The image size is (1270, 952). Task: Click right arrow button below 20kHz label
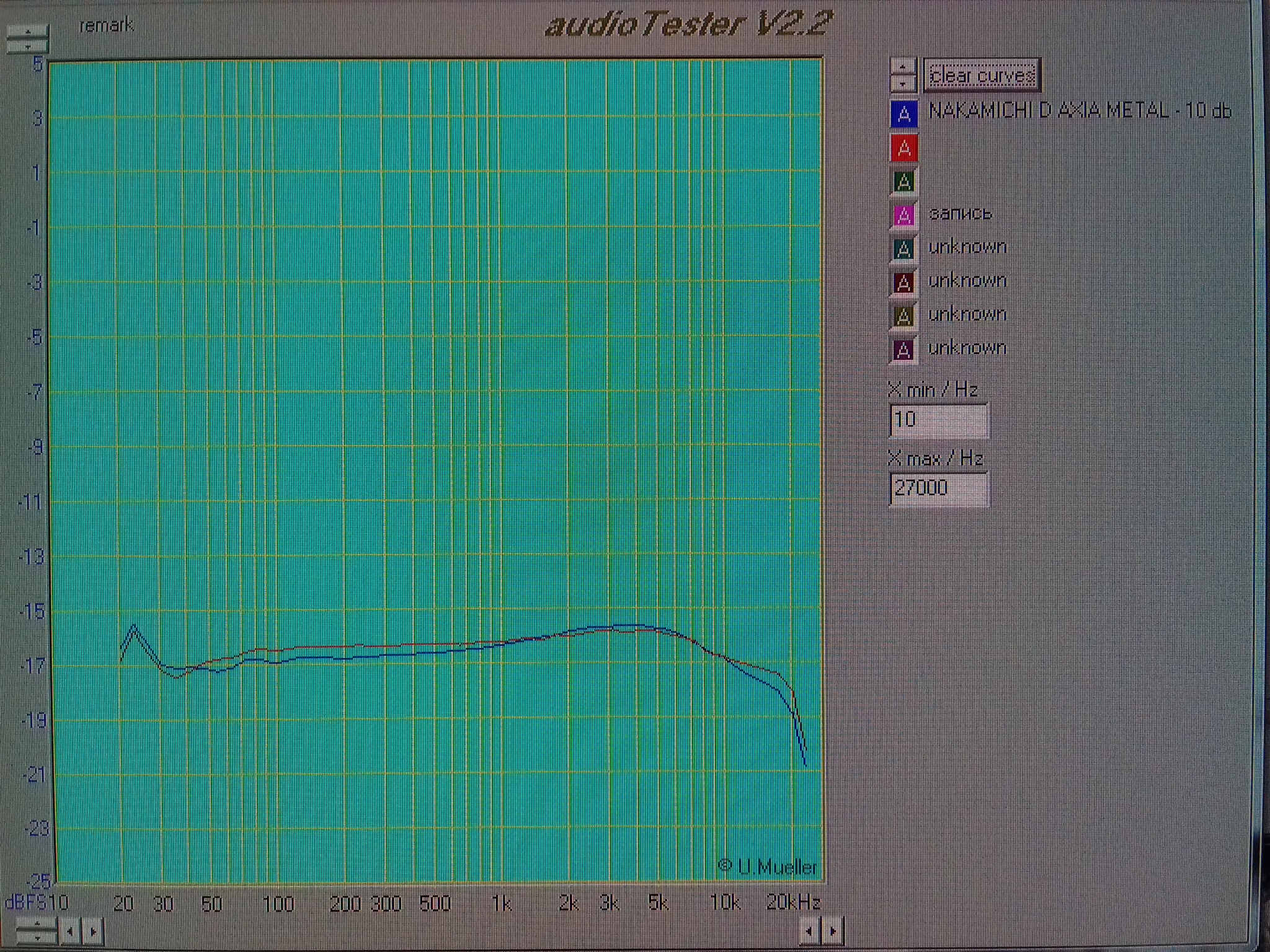pos(832,931)
